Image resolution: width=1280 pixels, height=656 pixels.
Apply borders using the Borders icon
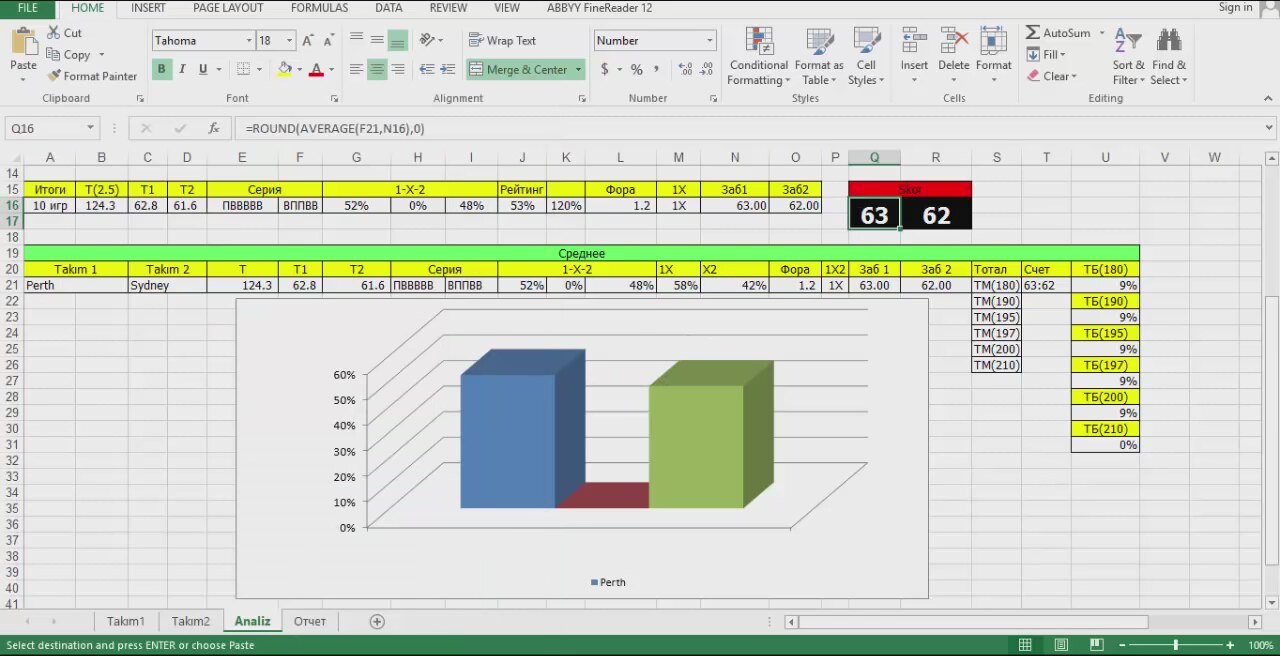(242, 69)
